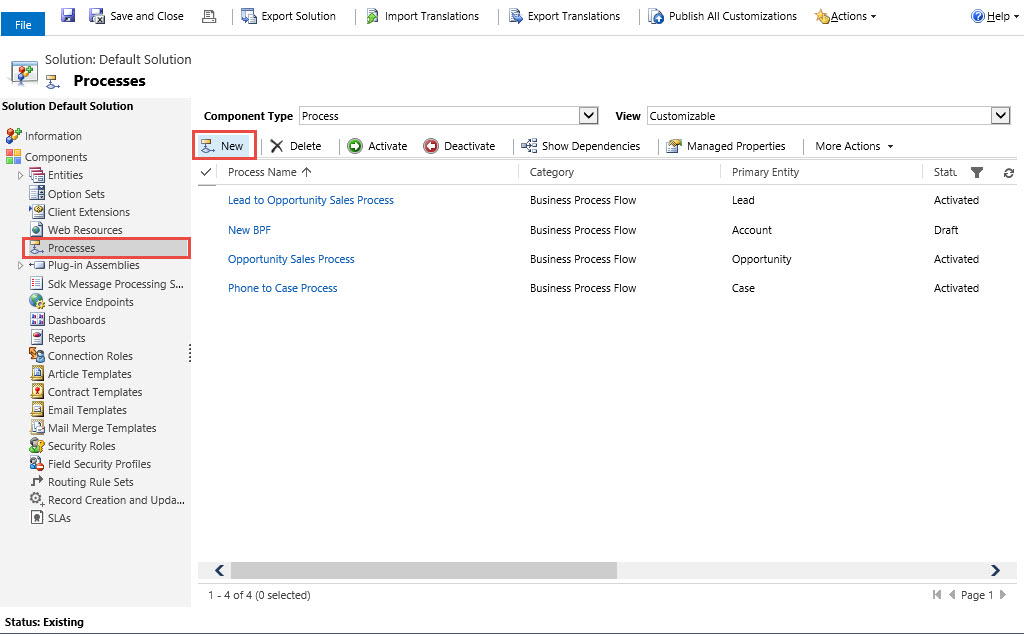Click the Save disk icon in toolbar
1024x634 pixels.
(68, 16)
